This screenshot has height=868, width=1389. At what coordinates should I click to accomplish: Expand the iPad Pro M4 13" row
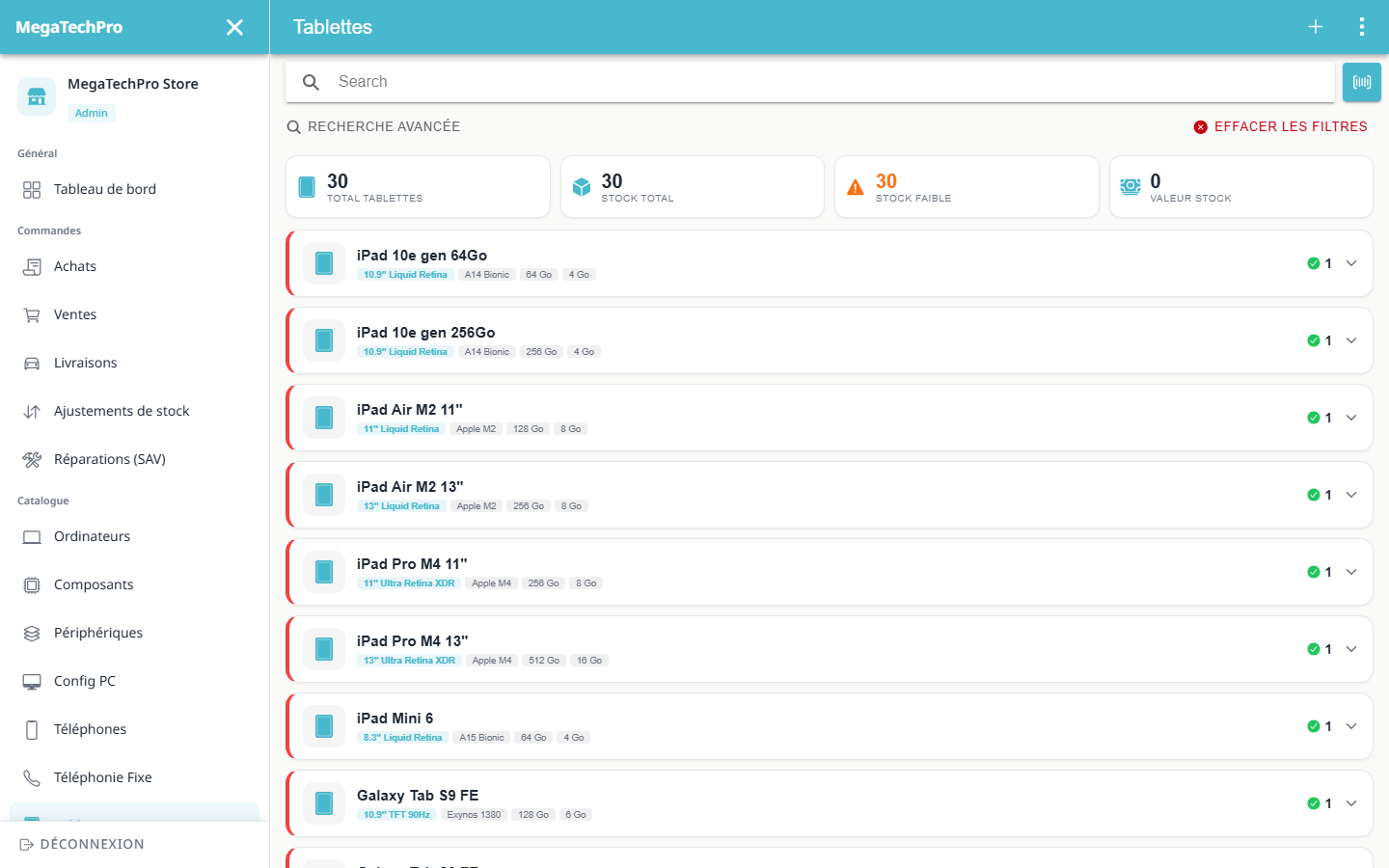coord(1351,649)
